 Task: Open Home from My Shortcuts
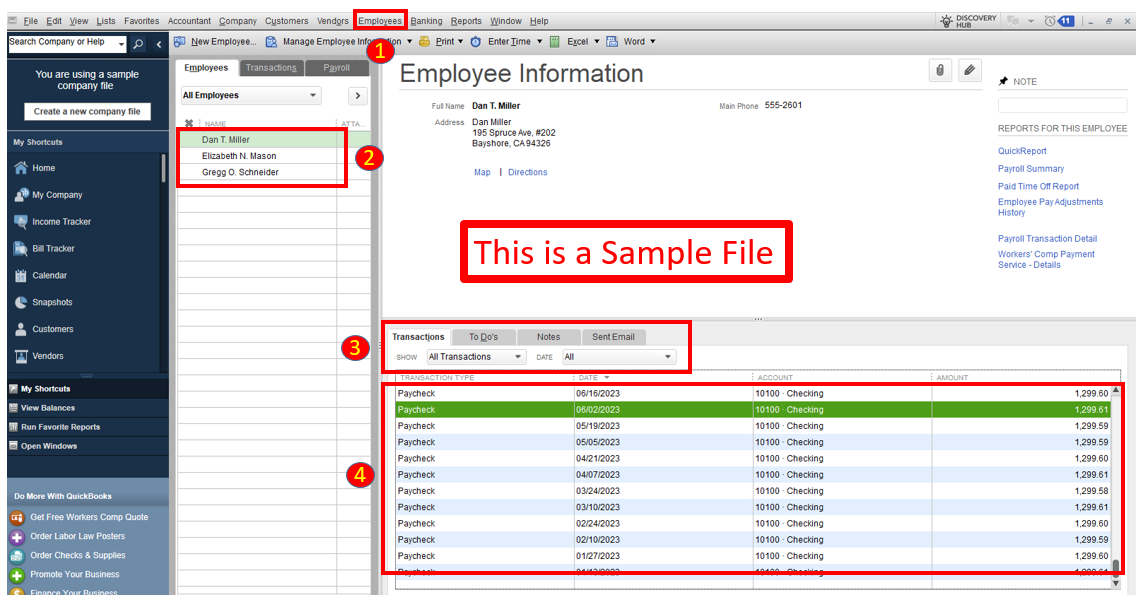34,168
